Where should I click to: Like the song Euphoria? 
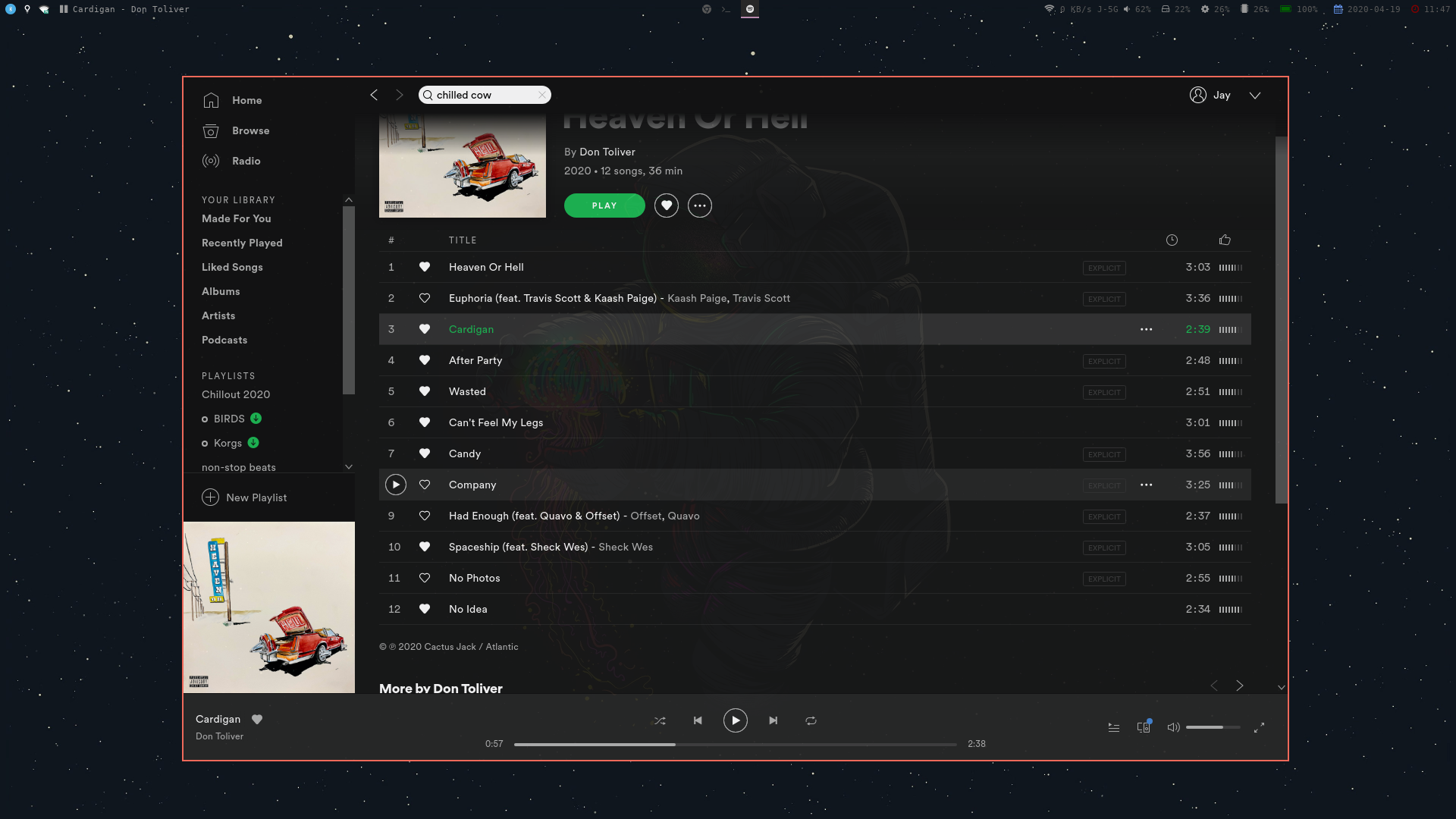tap(425, 298)
